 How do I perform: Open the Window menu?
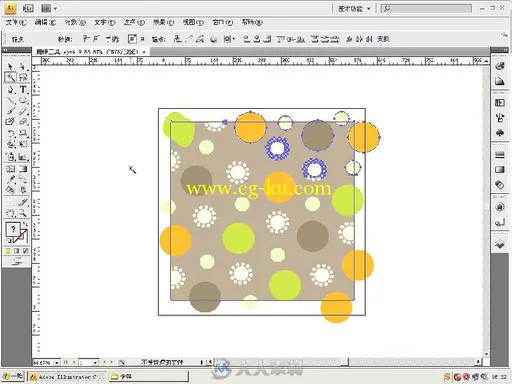click(x=223, y=22)
